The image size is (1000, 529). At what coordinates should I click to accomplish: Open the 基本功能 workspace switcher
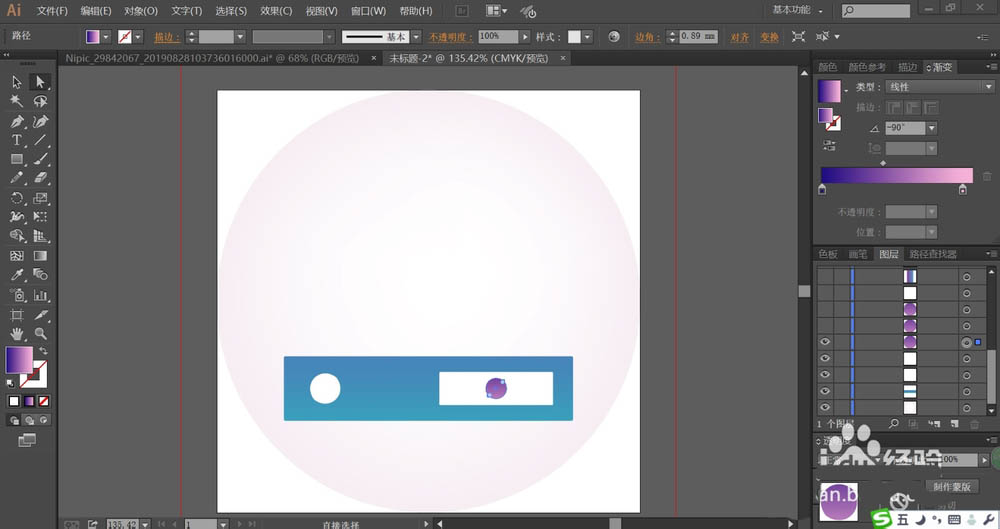pyautogui.click(x=797, y=10)
